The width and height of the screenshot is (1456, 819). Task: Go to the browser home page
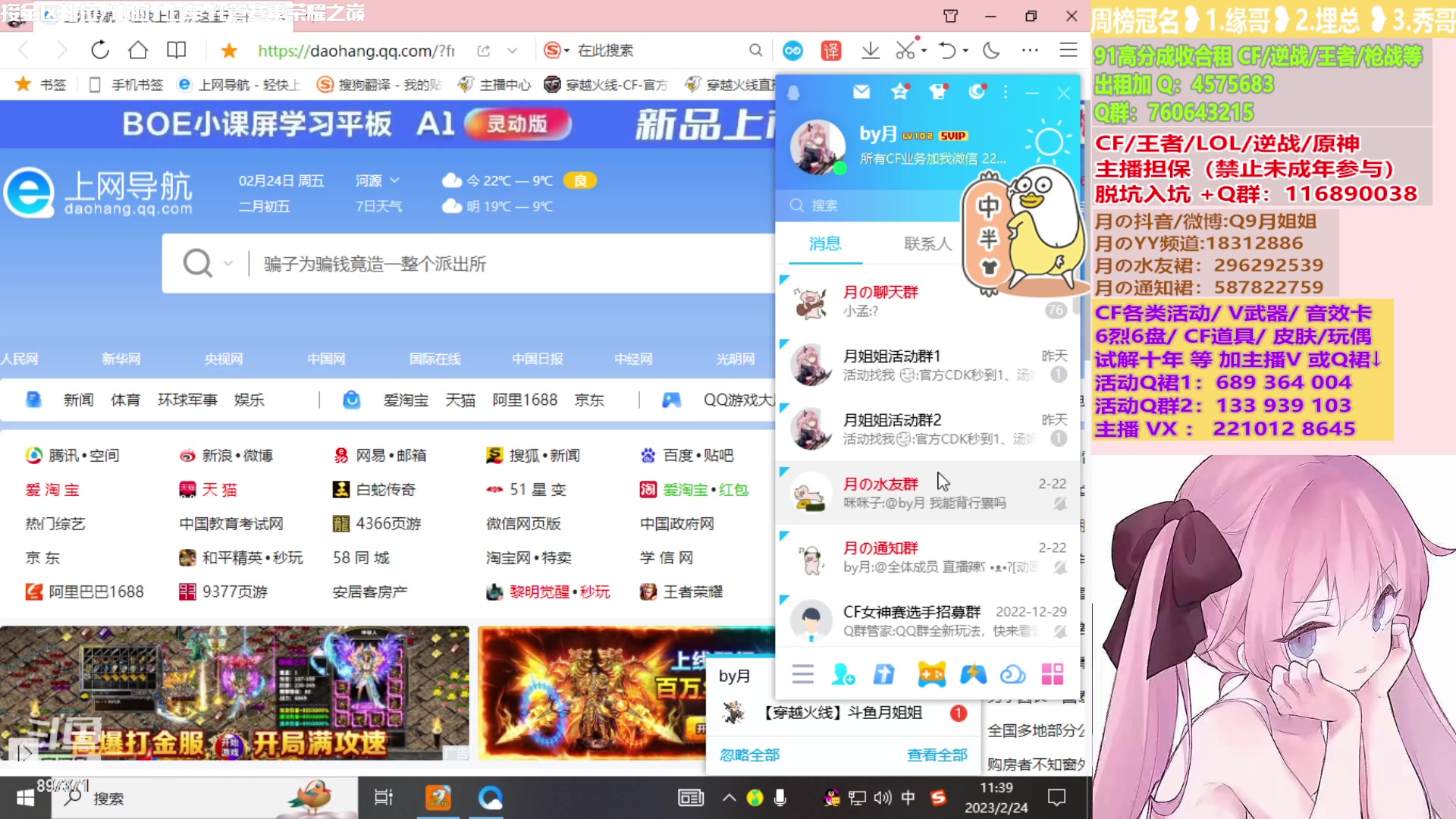tap(138, 51)
